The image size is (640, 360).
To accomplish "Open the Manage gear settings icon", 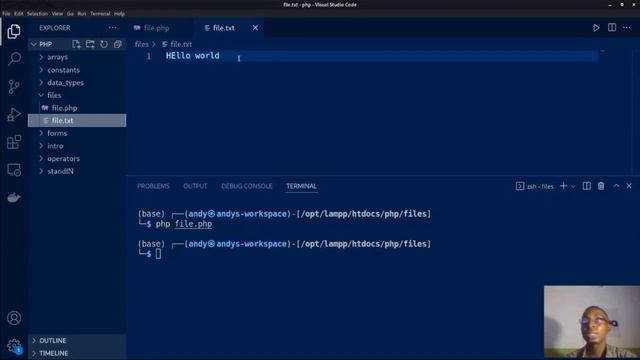I will pos(14,346).
